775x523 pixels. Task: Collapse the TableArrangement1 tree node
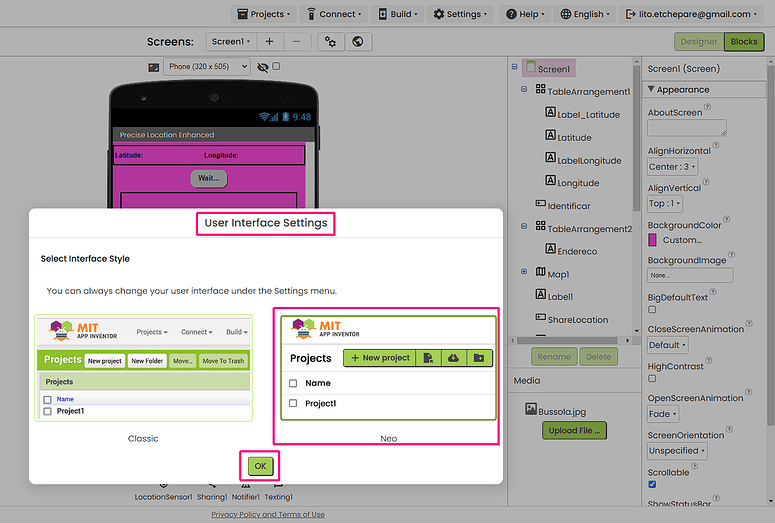click(x=526, y=91)
